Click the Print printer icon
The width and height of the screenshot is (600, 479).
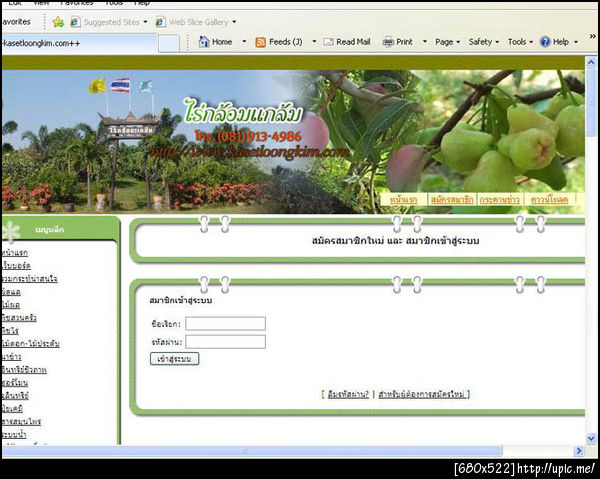[388, 42]
